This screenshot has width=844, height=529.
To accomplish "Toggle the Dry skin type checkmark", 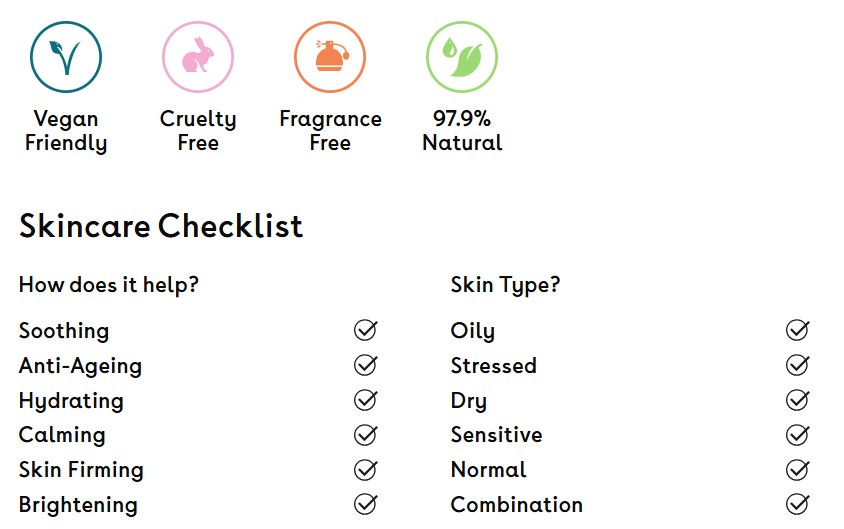I will tap(798, 400).
